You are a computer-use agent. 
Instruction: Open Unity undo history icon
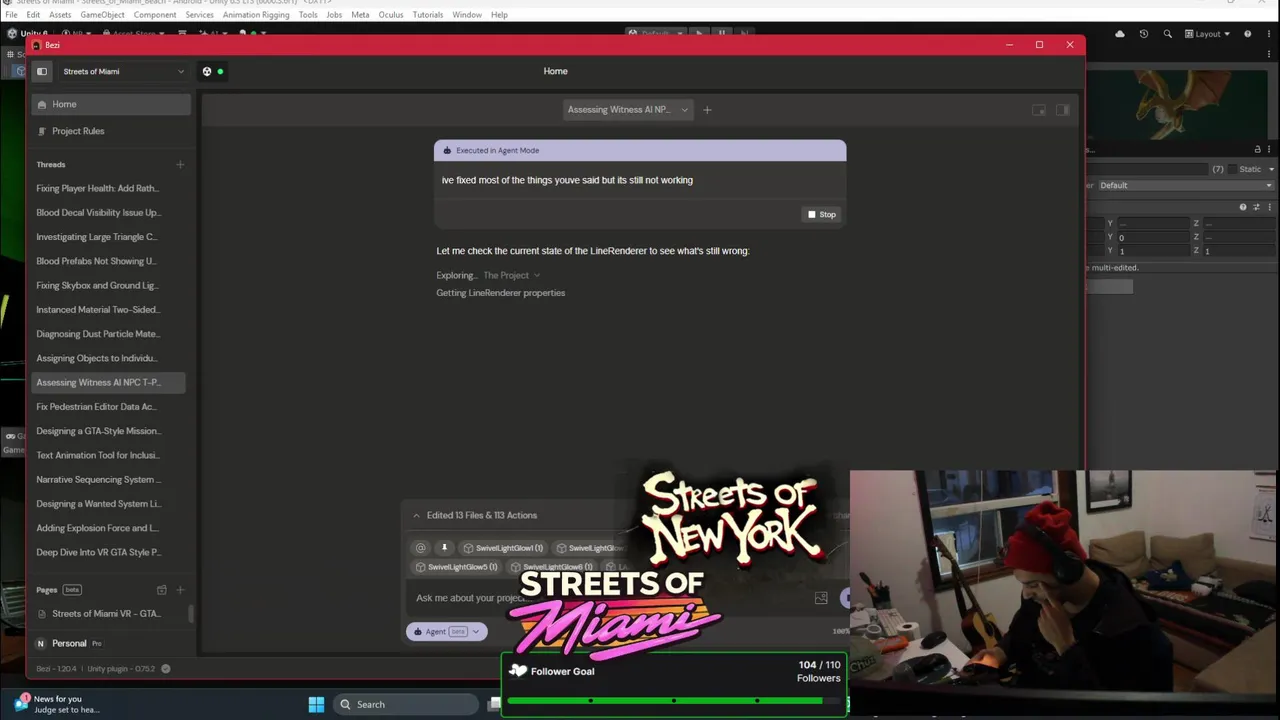click(x=1143, y=34)
